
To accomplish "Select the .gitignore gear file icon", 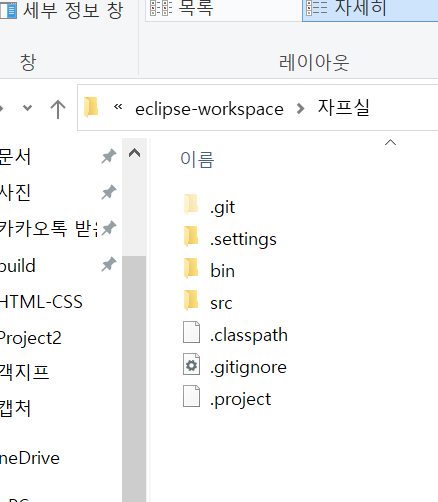I will tap(192, 364).
